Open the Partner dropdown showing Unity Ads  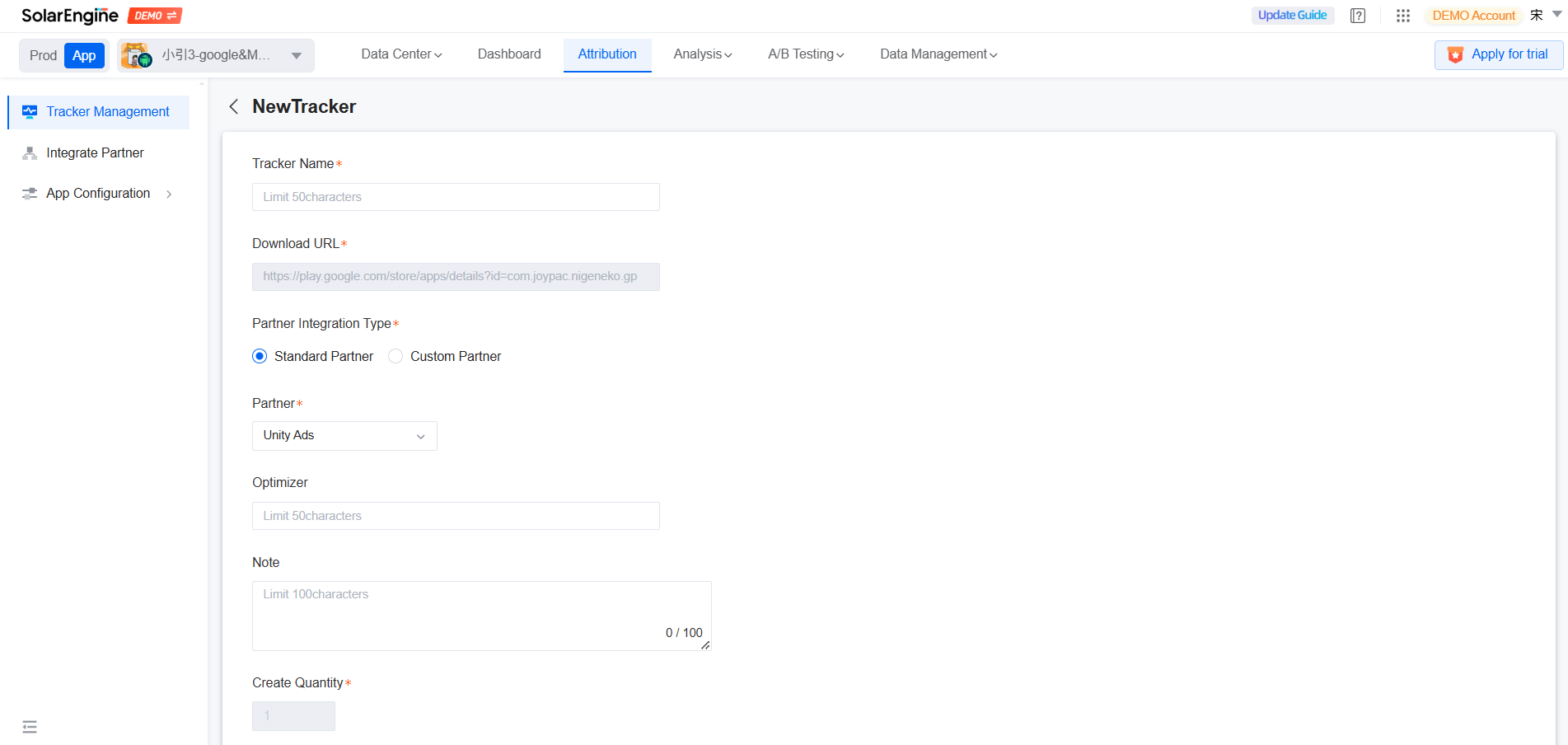coord(344,436)
